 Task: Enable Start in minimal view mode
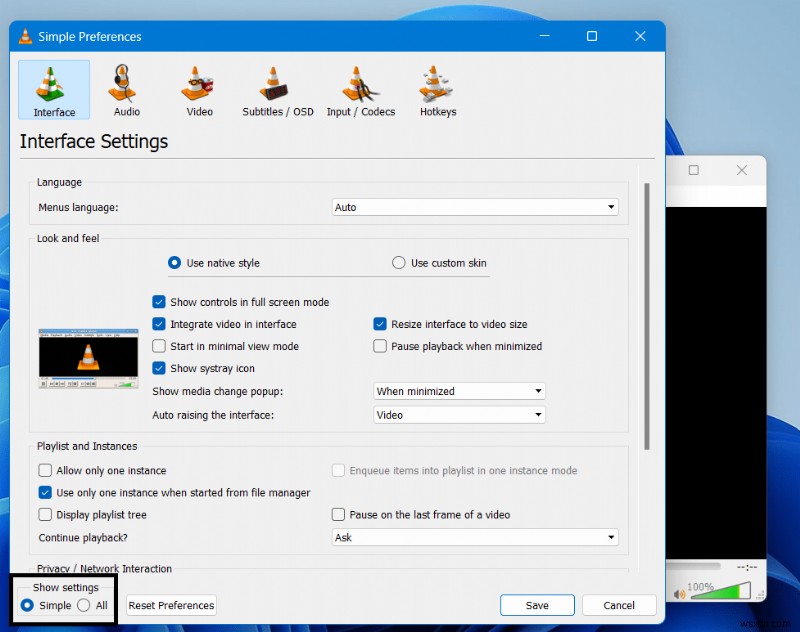click(159, 346)
